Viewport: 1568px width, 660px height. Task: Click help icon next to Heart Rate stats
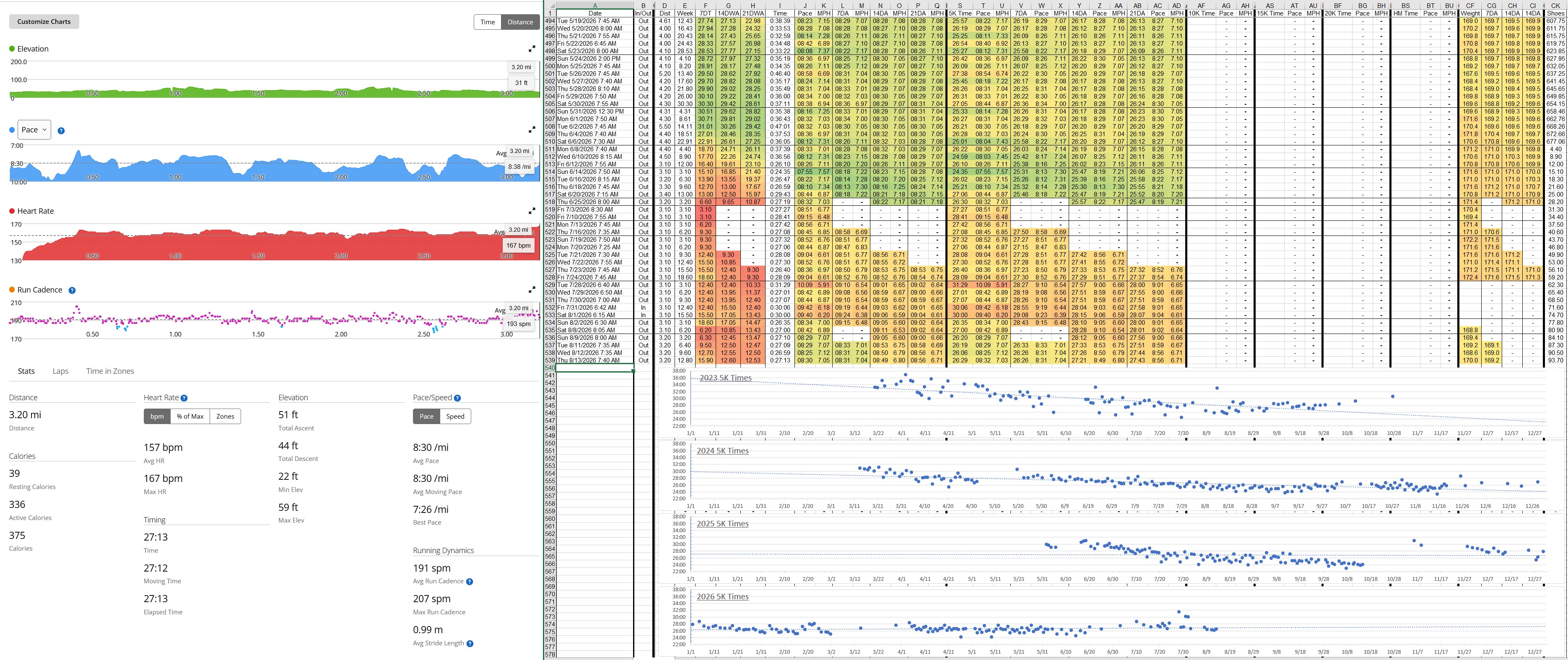(184, 398)
